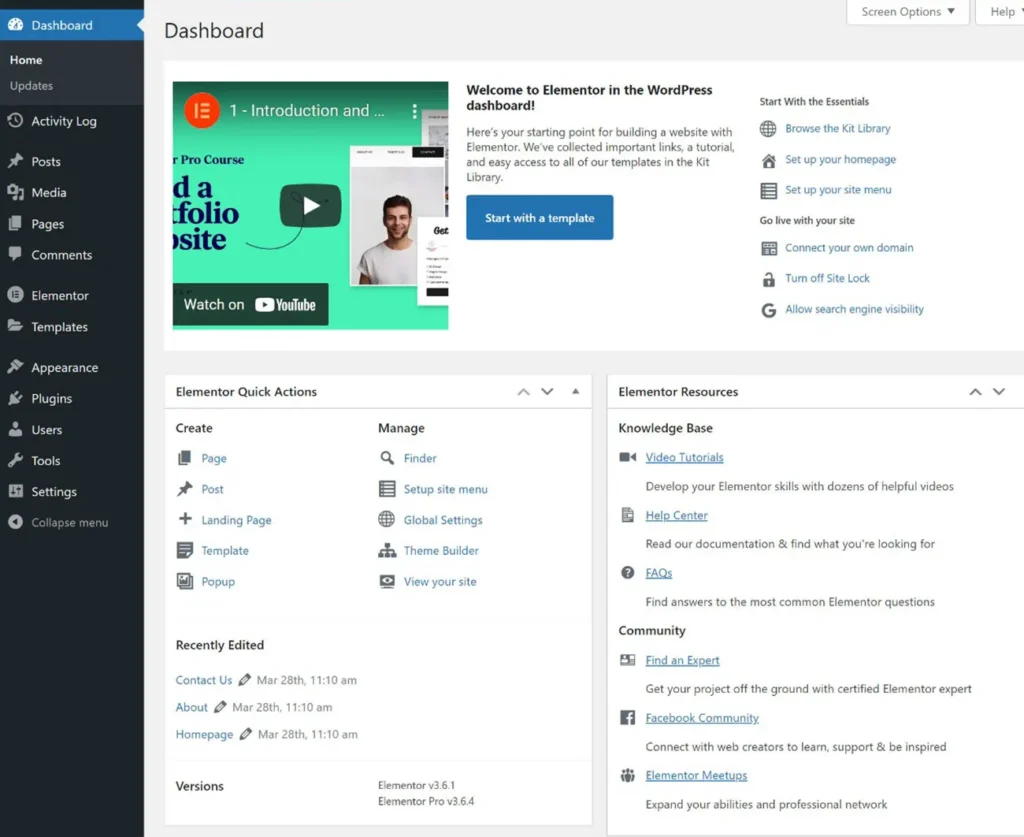This screenshot has height=837, width=1024.
Task: Click the Plugins plug icon in sidebar
Action: click(16, 398)
